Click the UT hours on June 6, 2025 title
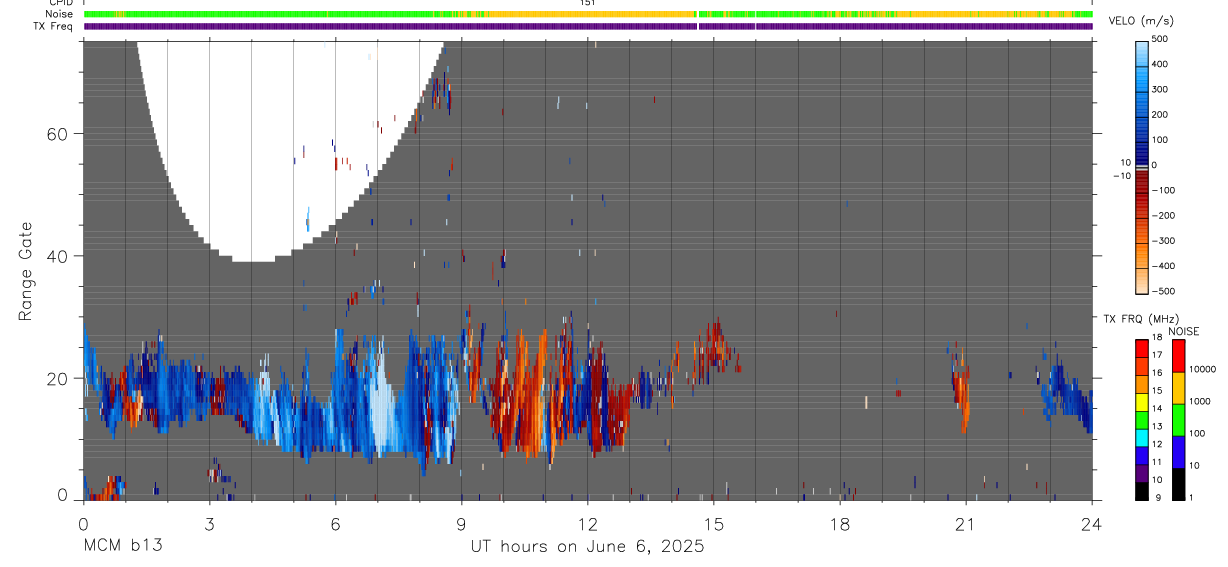This screenshot has width=1228, height=567. pyautogui.click(x=588, y=546)
